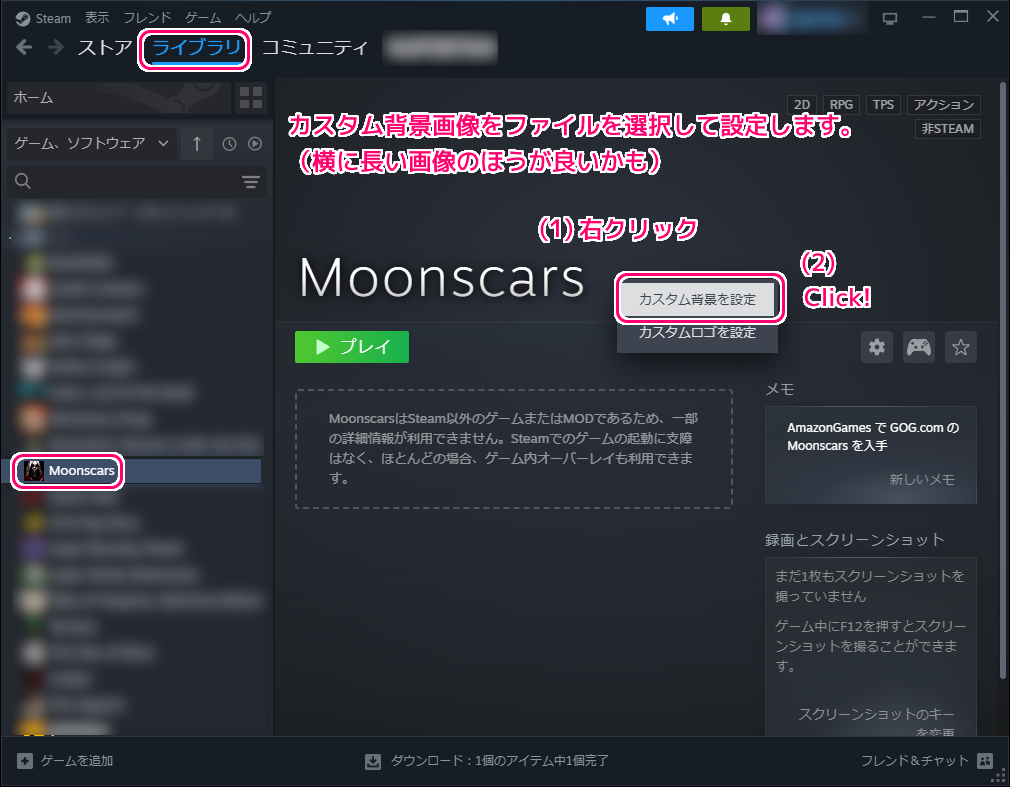This screenshot has height=787, width=1010.
Task: Choose カスタム背景を設定 menu entry
Action: [697, 299]
